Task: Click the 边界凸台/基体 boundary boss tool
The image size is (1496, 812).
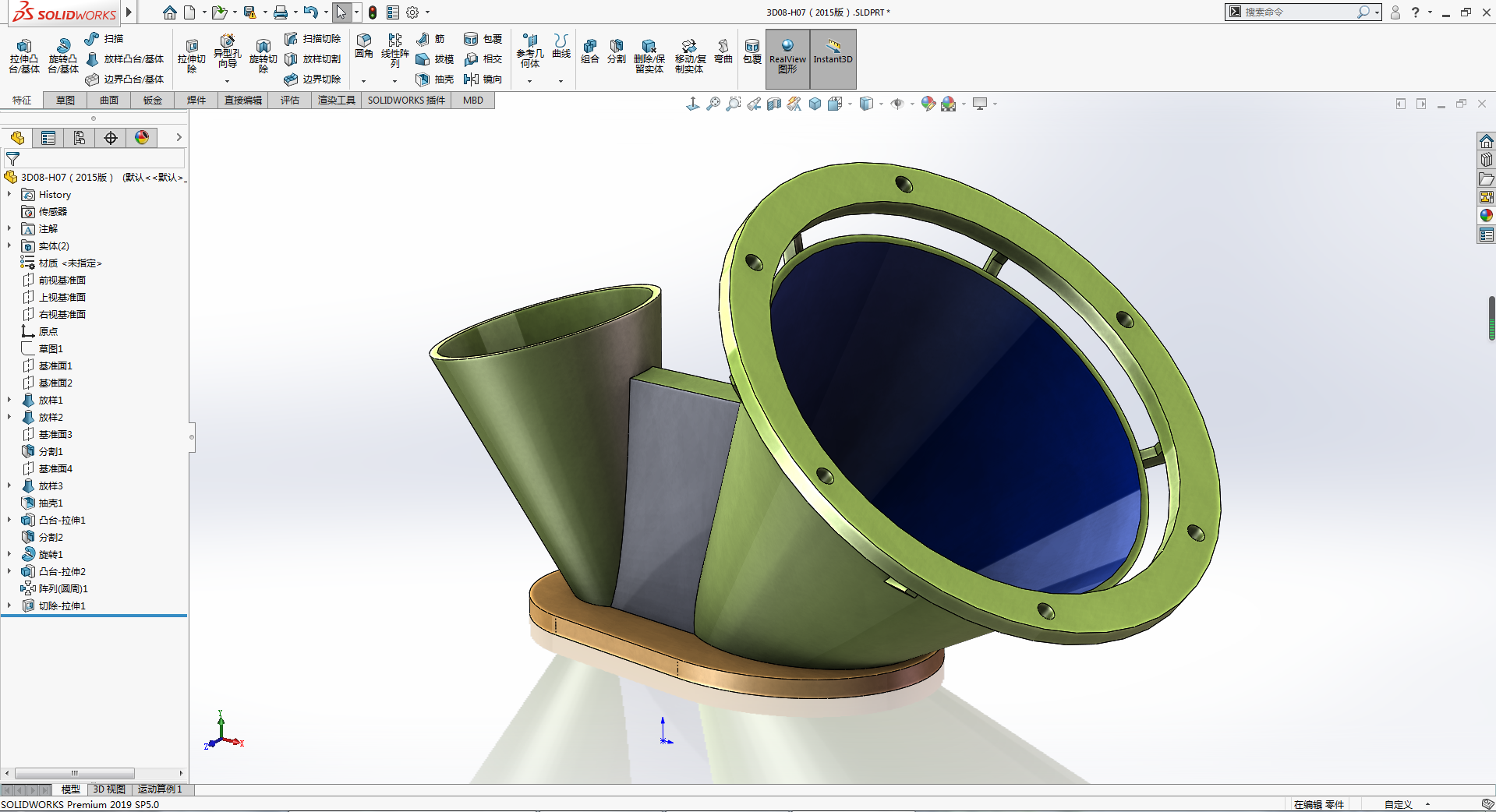Action: (x=125, y=79)
